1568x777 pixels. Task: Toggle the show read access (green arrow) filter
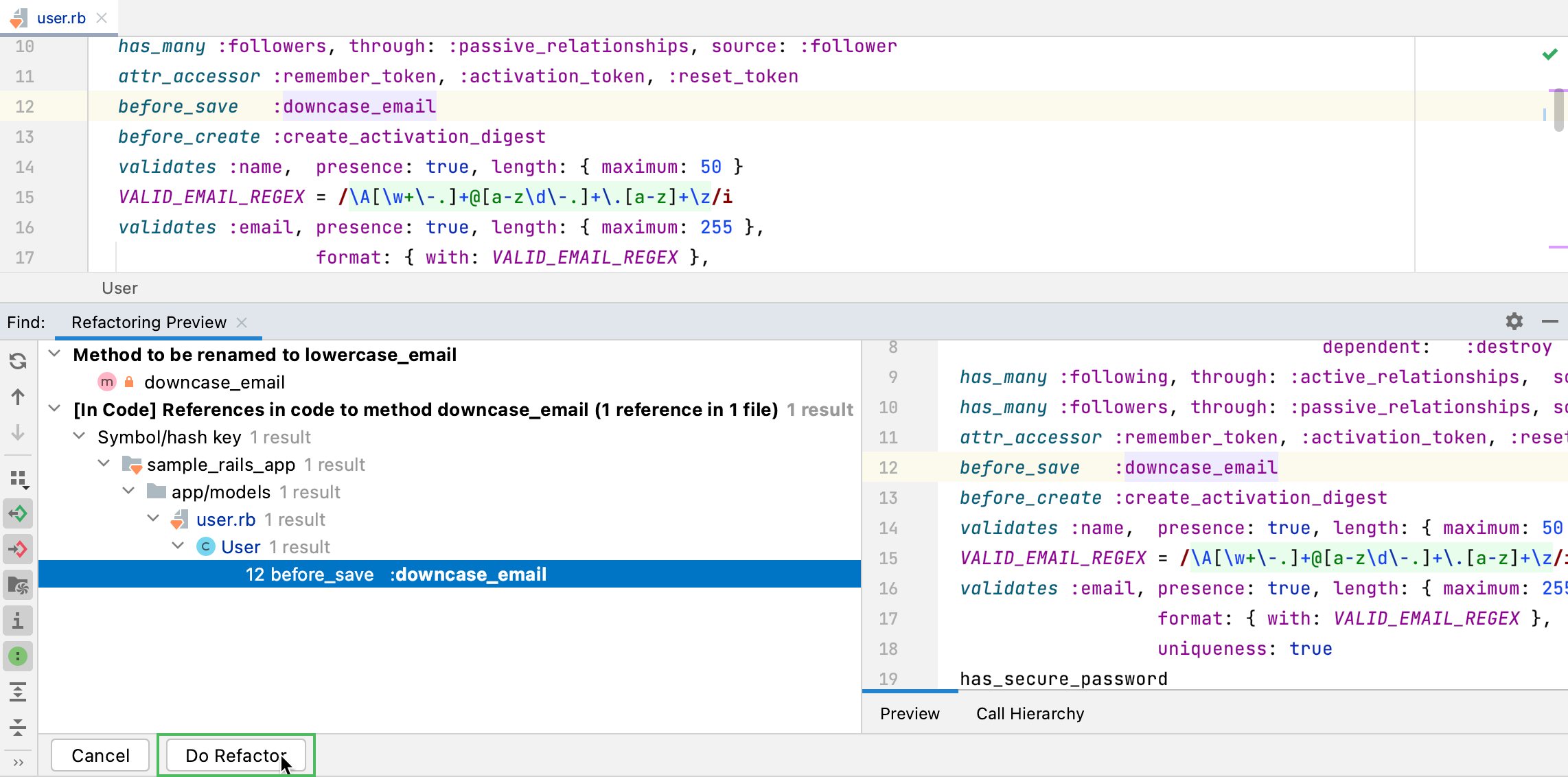click(x=19, y=513)
